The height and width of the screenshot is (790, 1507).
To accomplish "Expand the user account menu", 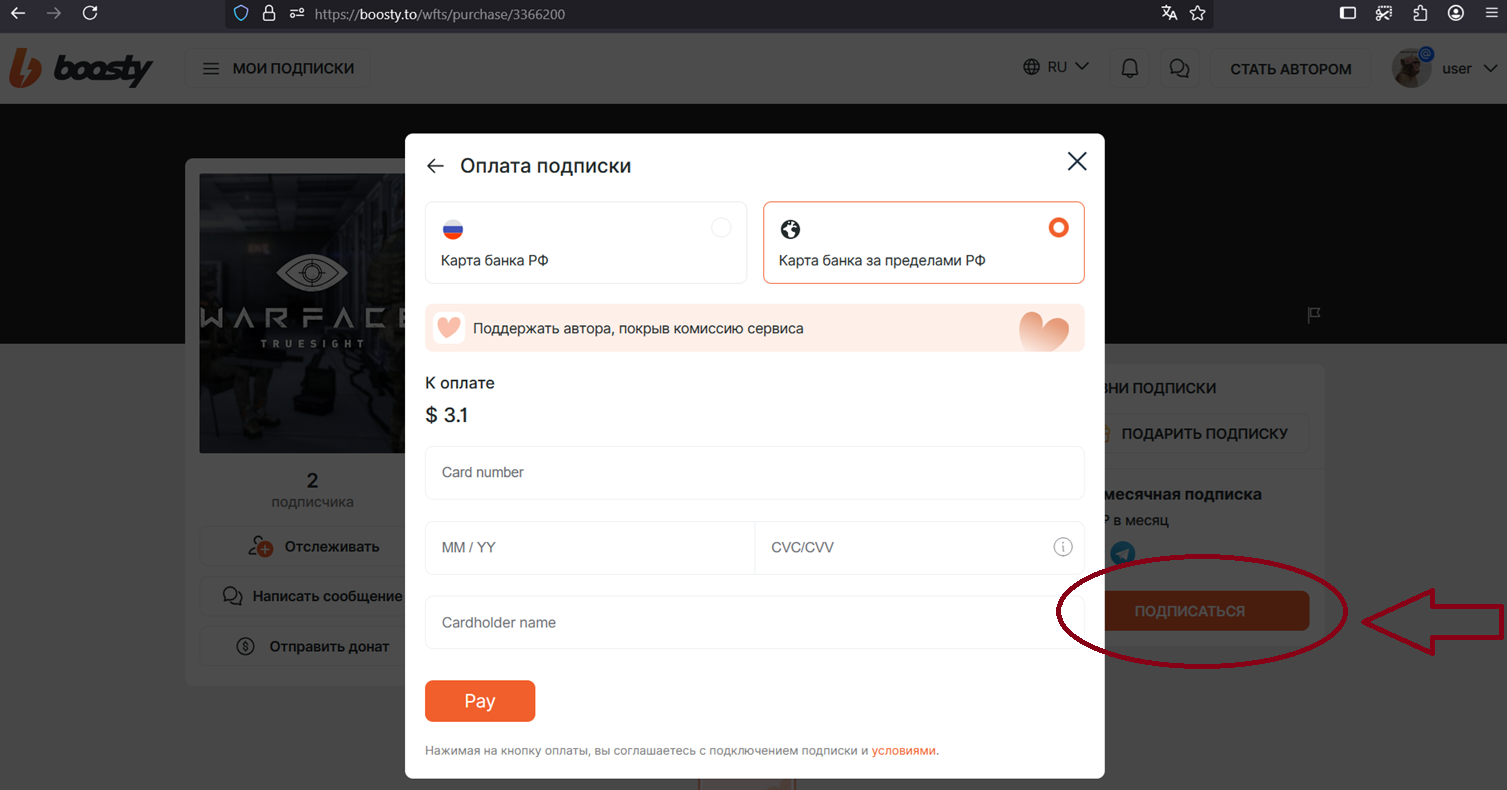I will (x=1447, y=68).
